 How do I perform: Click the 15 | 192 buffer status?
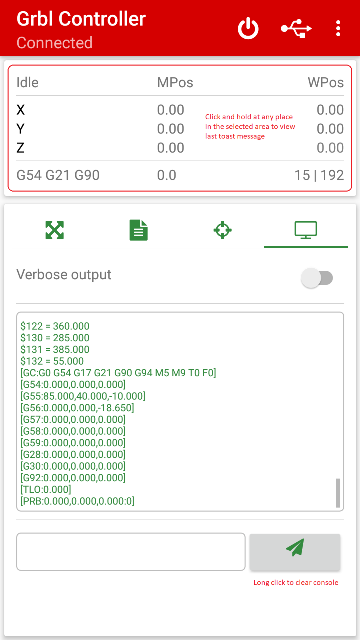[x=319, y=175]
